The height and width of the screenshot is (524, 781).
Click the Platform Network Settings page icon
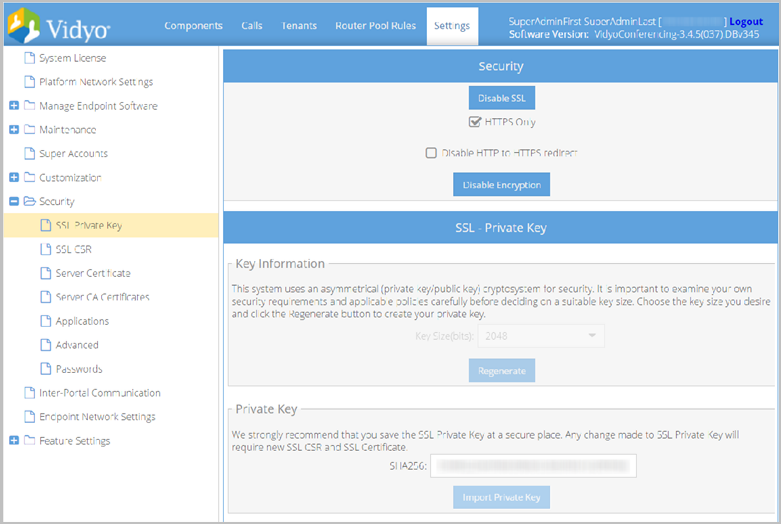point(30,82)
